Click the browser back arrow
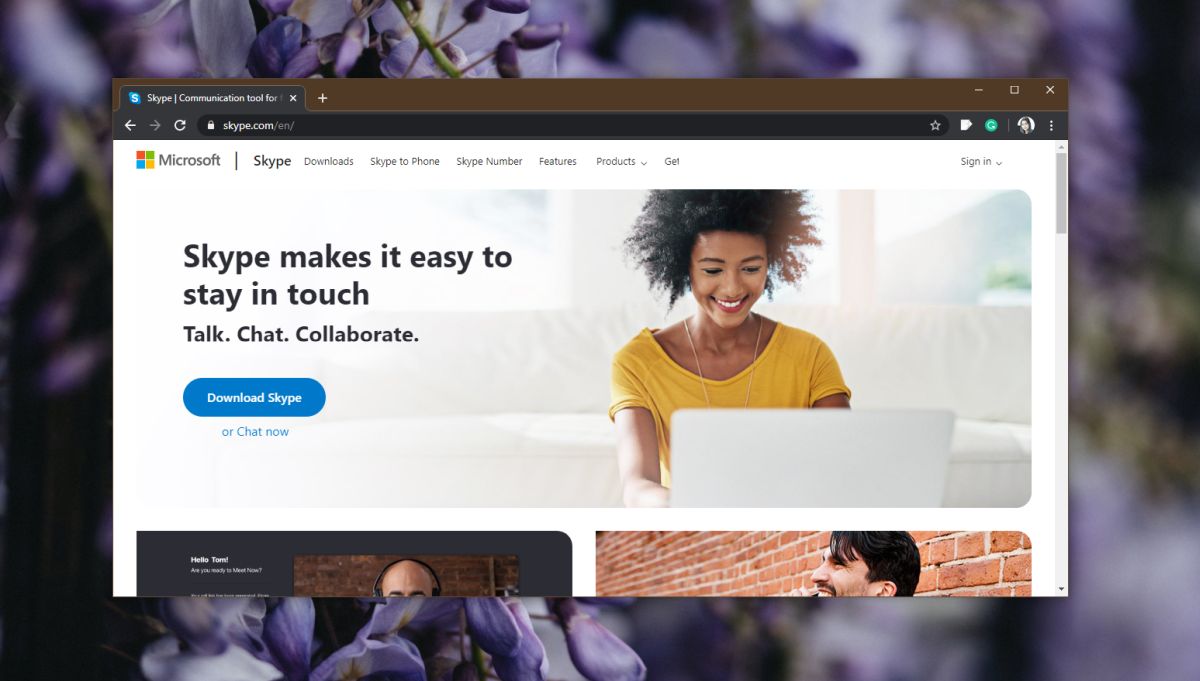The image size is (1200, 681). click(x=130, y=125)
